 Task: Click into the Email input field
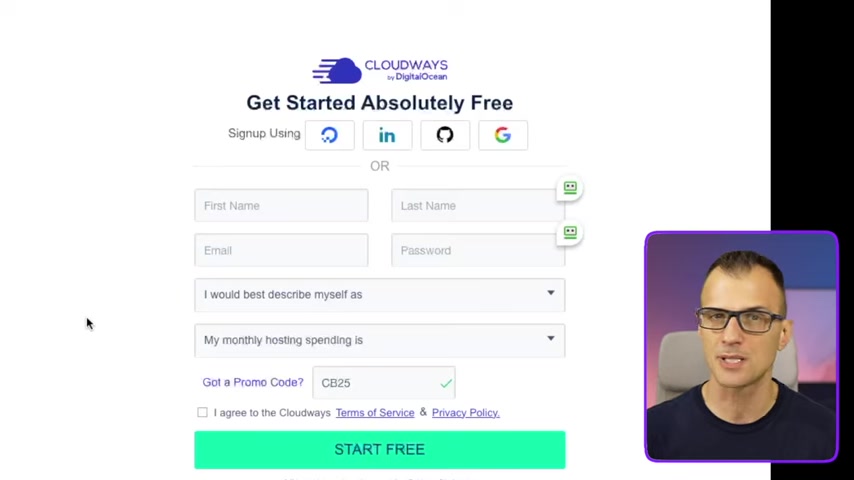pos(281,250)
